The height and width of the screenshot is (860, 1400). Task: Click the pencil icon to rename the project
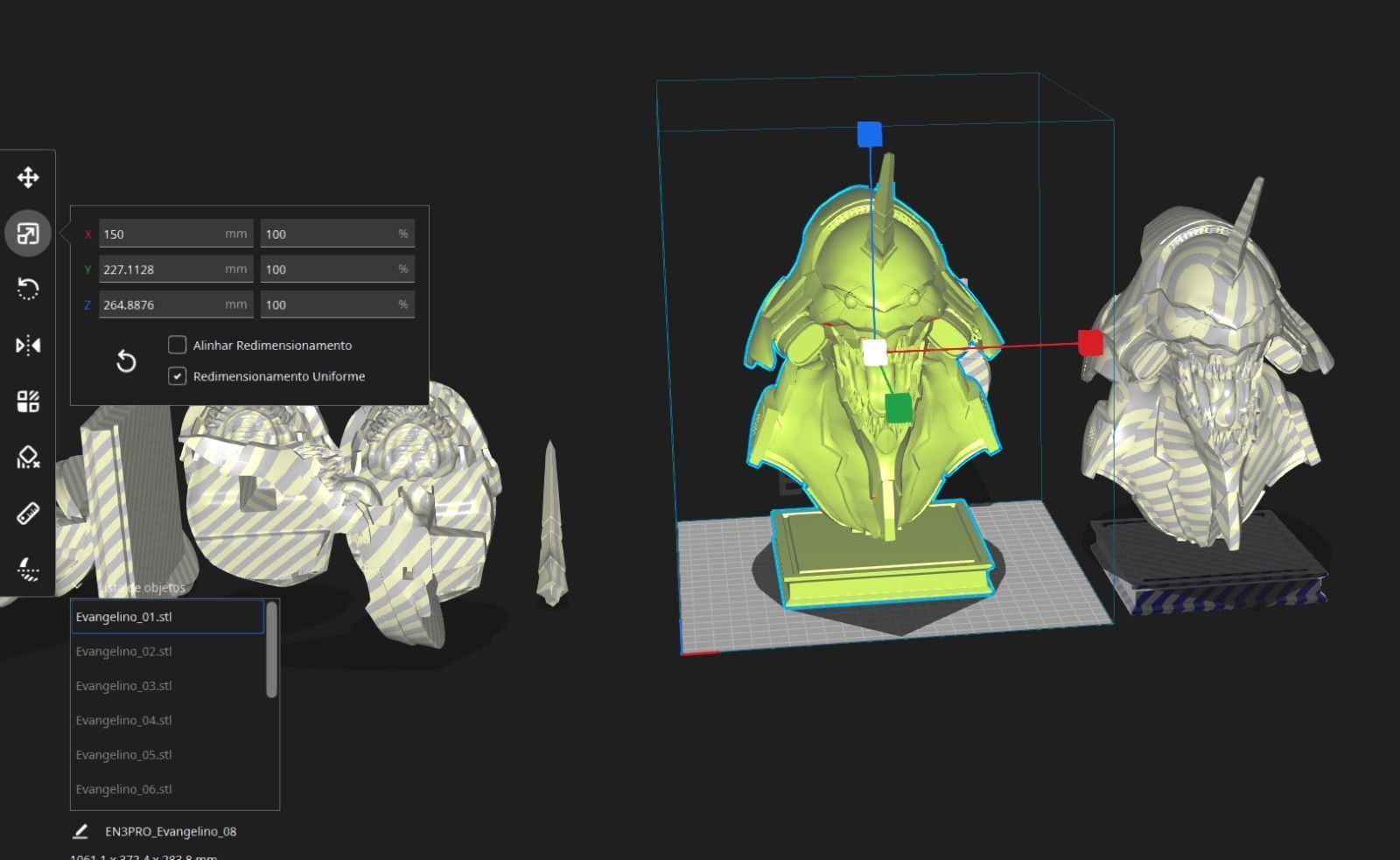(80, 831)
